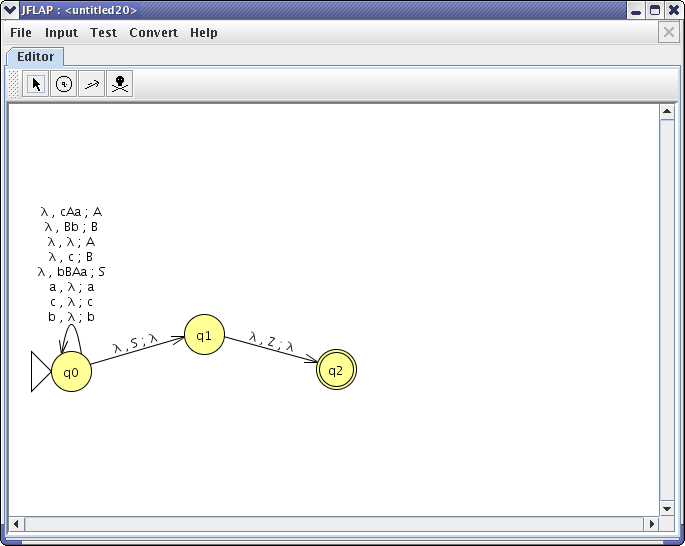Click transition label c , λ ; c
The height and width of the screenshot is (546, 685).
click(x=71, y=302)
